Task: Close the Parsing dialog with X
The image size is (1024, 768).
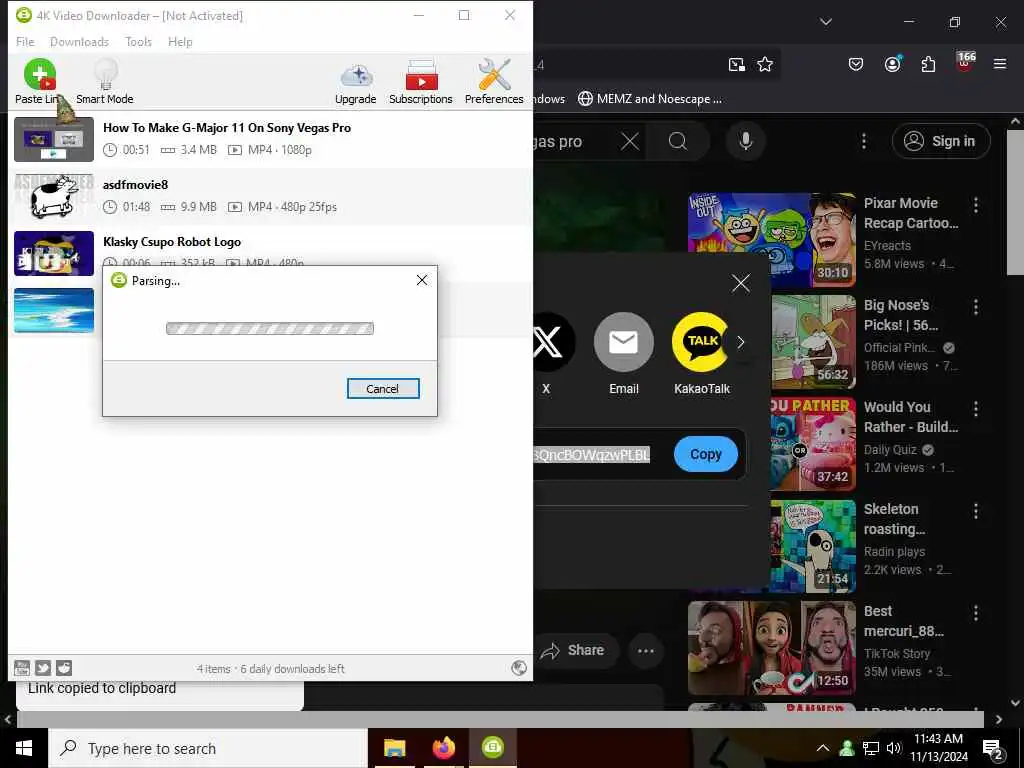Action: point(422,280)
